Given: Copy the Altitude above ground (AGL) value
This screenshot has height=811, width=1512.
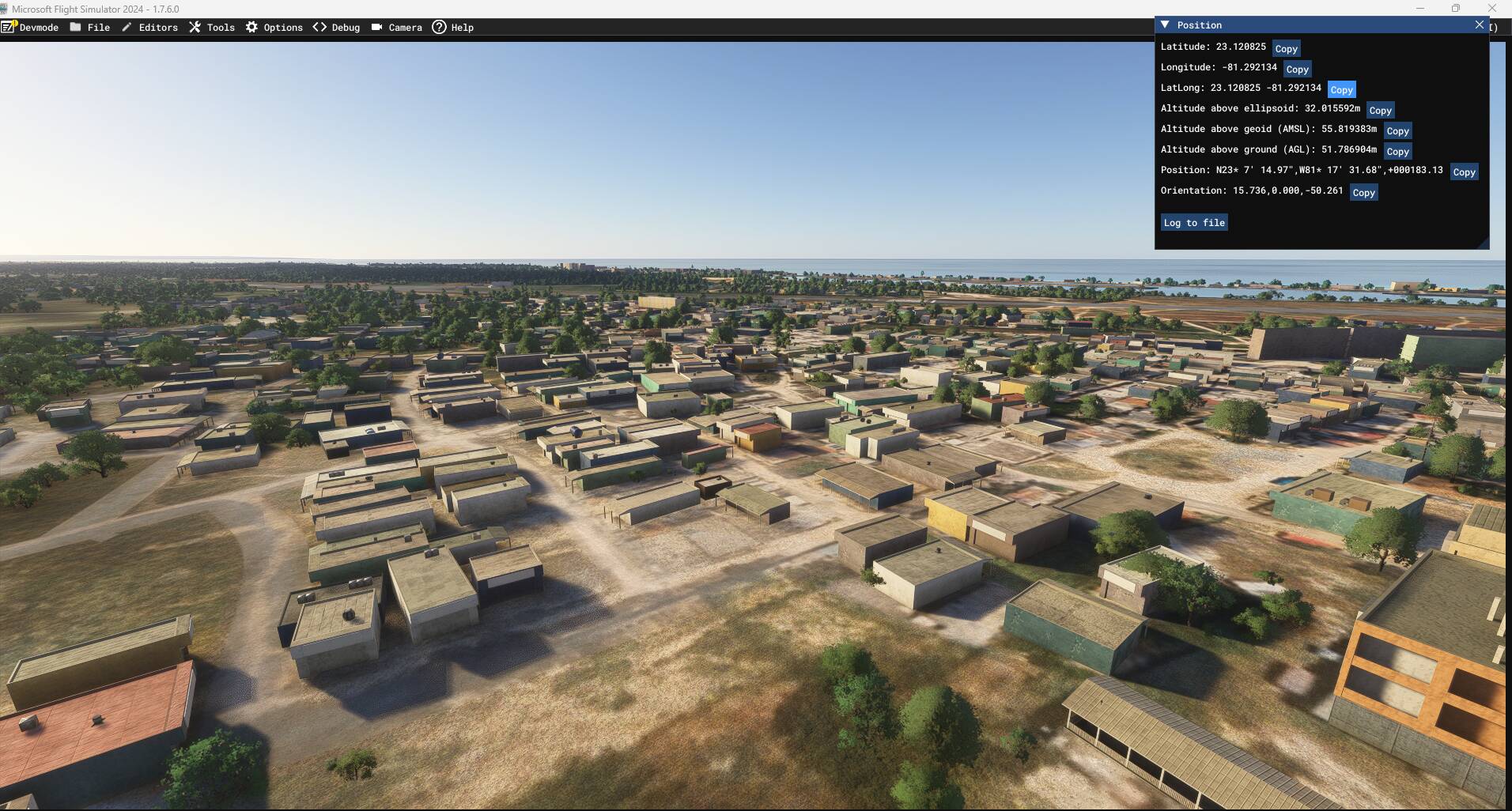Looking at the screenshot, I should coord(1398,151).
